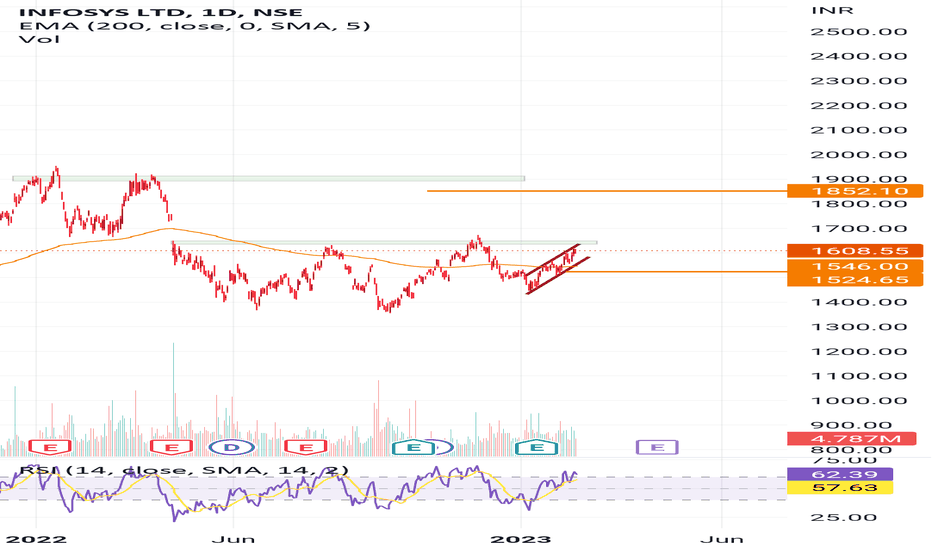Click the INR currency label
932x550 pixels.
point(832,11)
